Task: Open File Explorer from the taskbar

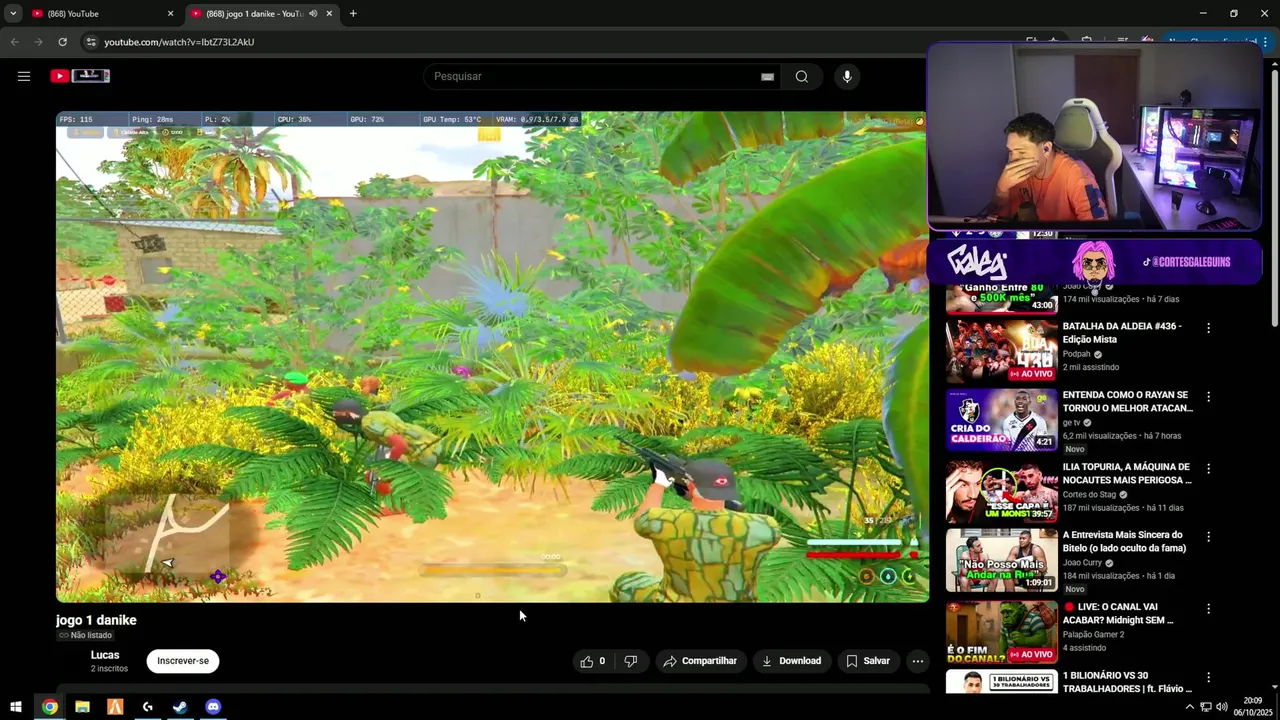Action: tap(82, 707)
